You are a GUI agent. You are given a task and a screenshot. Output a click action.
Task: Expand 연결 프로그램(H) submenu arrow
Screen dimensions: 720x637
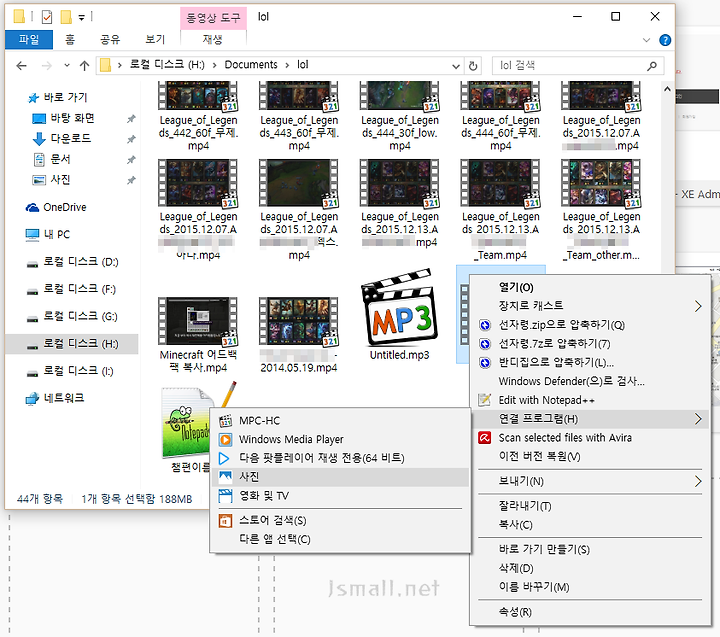[698, 419]
